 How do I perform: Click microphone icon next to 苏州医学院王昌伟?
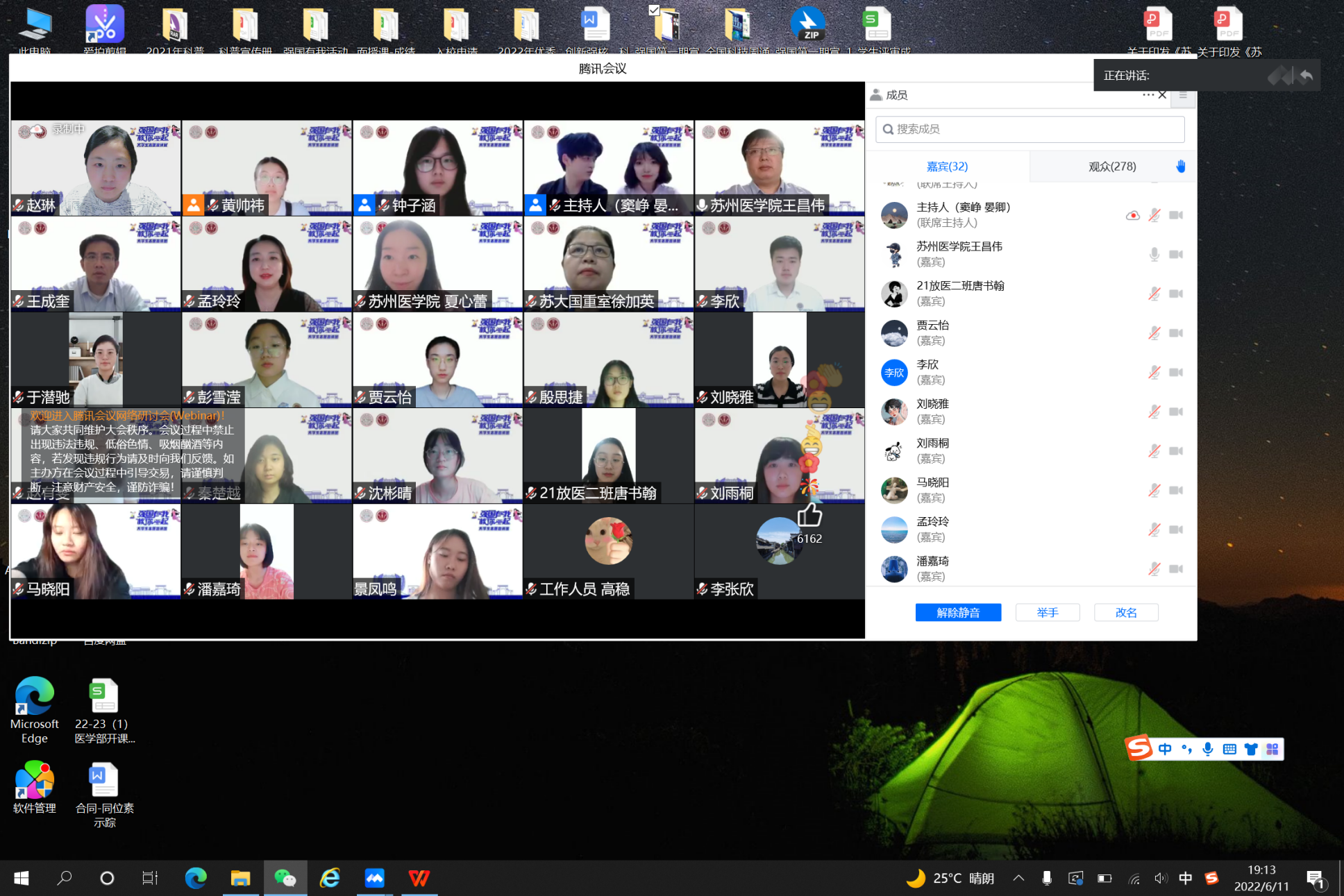tap(1154, 255)
